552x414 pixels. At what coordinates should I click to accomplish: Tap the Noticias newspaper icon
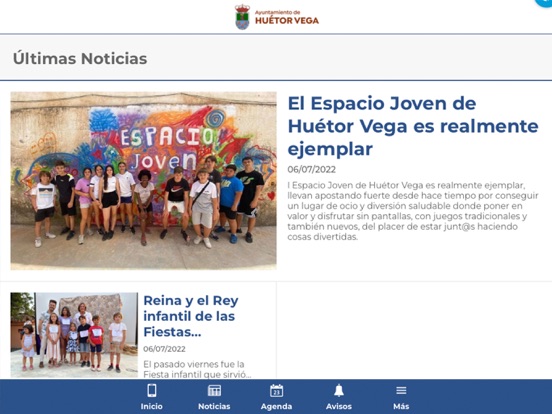pyautogui.click(x=214, y=390)
